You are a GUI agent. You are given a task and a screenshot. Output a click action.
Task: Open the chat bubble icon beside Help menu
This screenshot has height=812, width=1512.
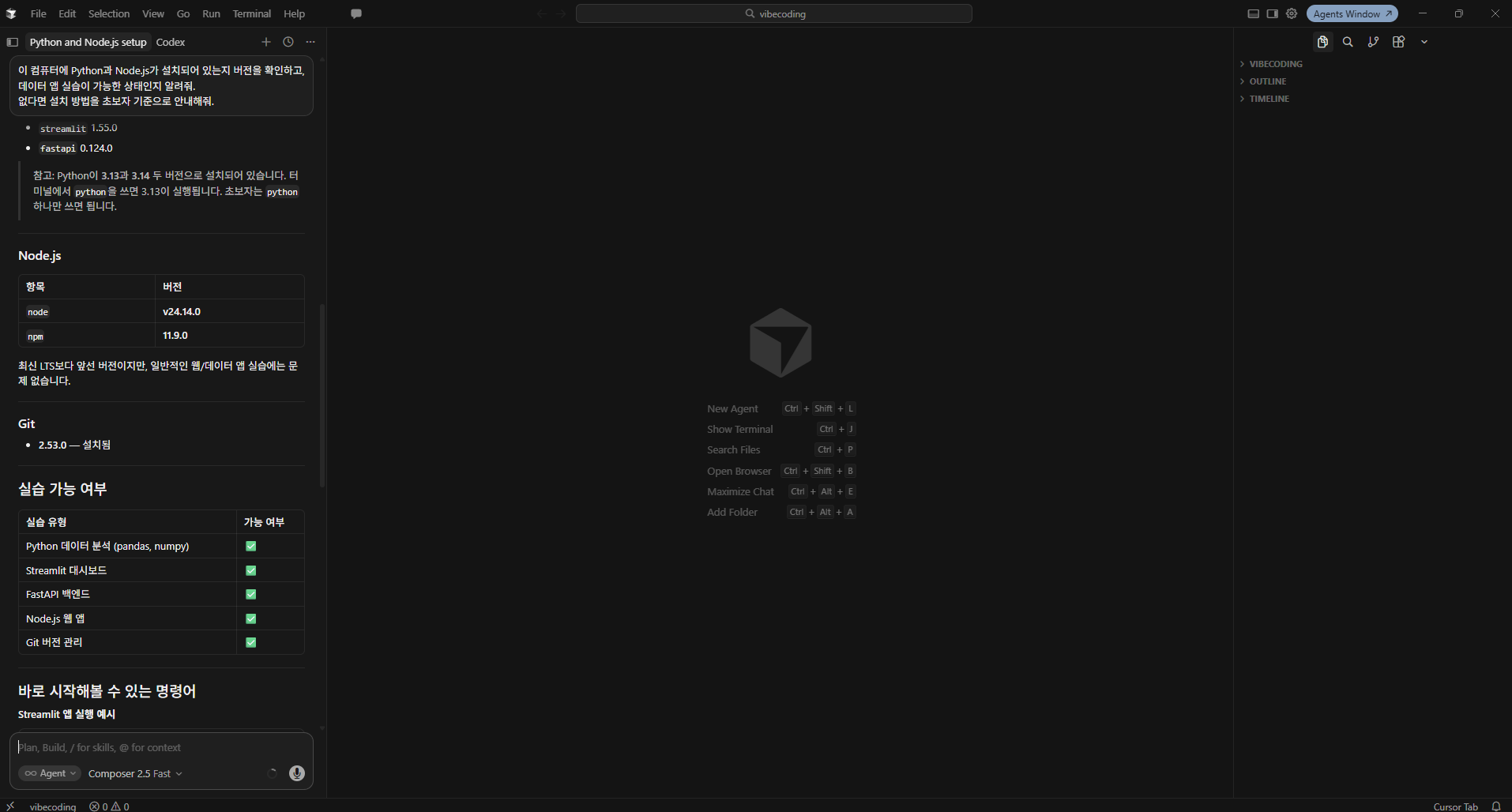pos(356,13)
